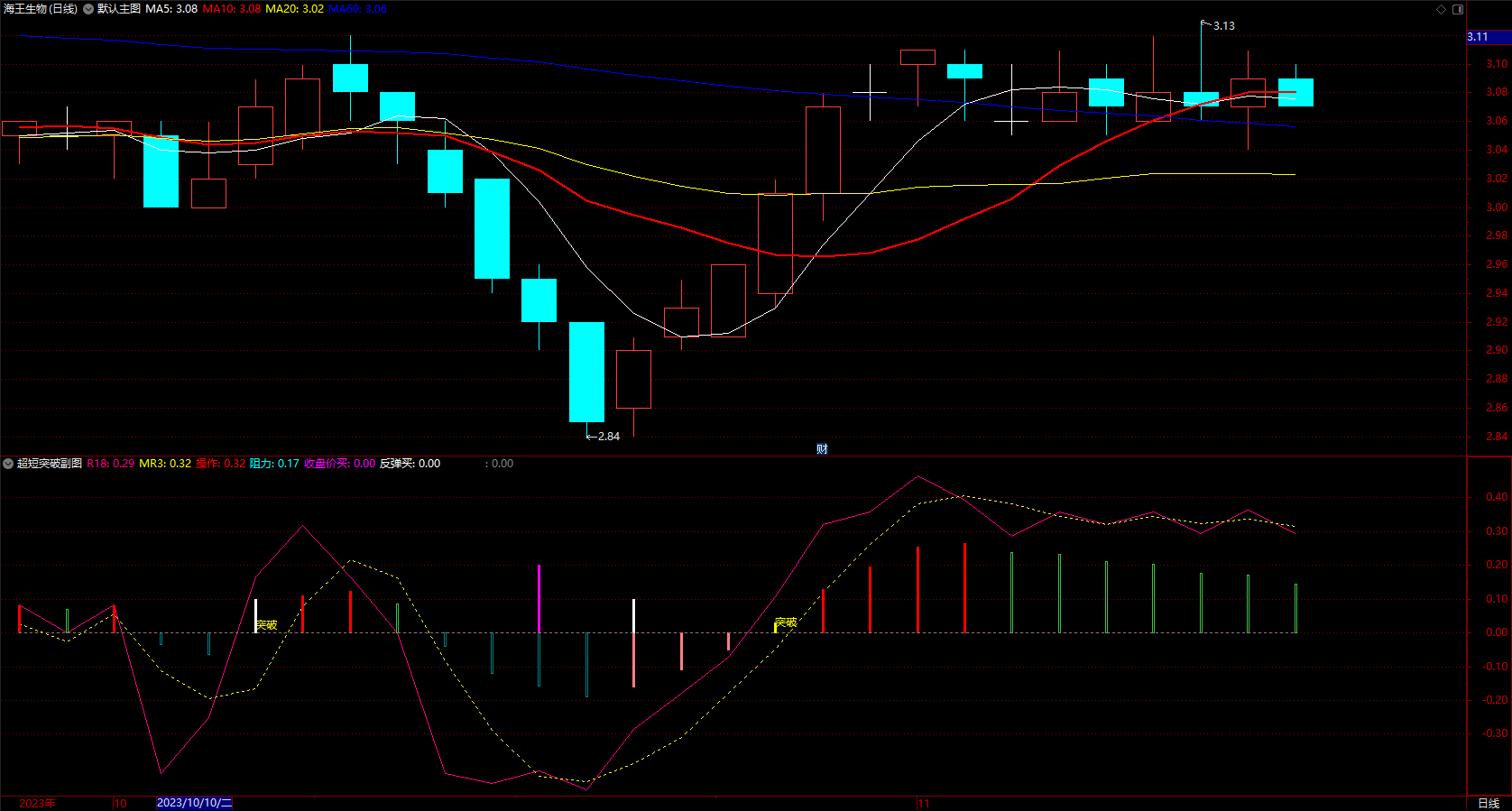This screenshot has width=1512, height=811.
Task: Select the 操作: 0.32 indicator value
Action: [x=221, y=464]
